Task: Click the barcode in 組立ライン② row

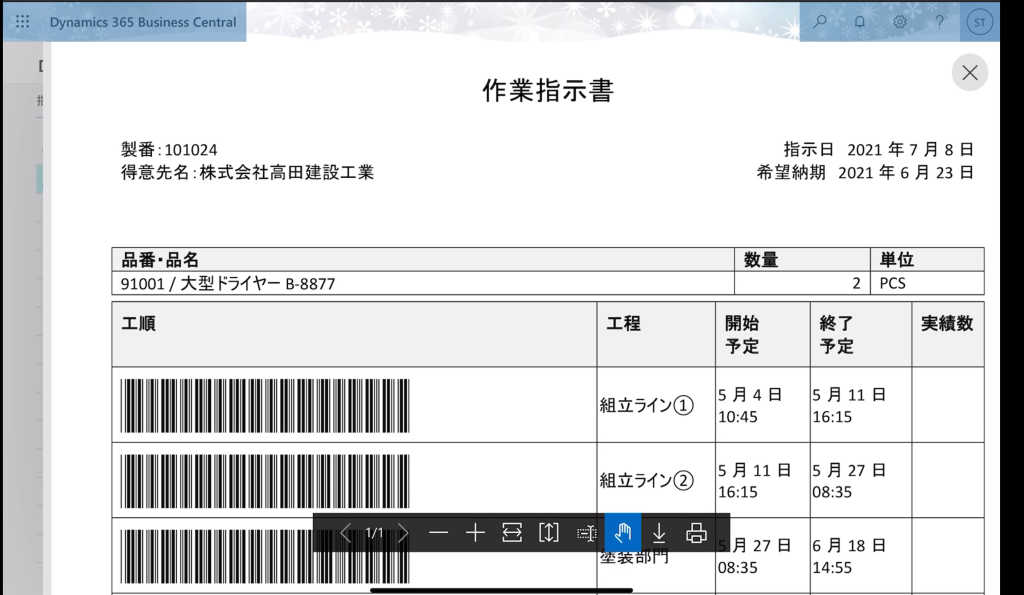Action: pyautogui.click(x=265, y=481)
